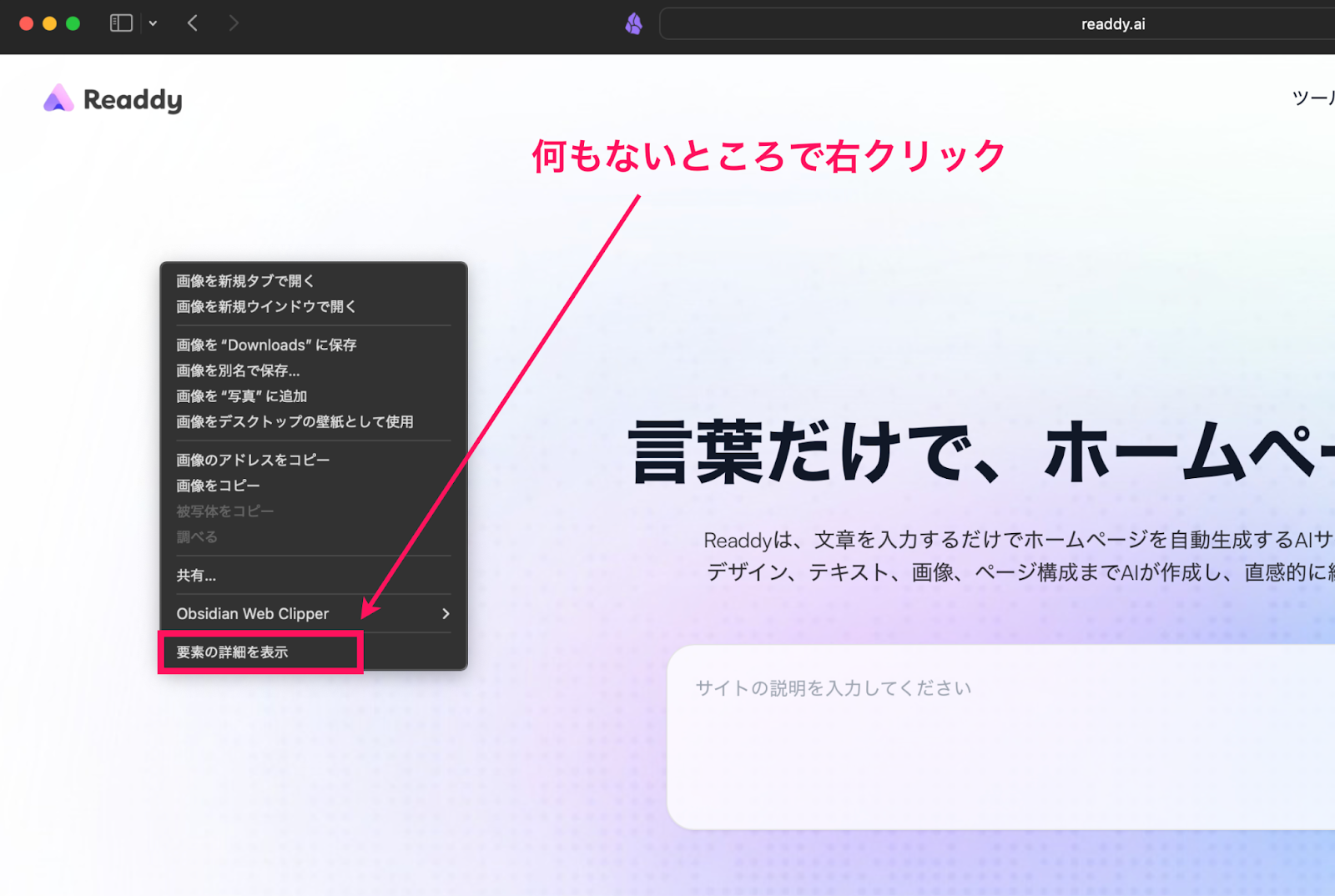Select 画像のアドレスをコピー
The width and height of the screenshot is (1335, 896).
252,459
